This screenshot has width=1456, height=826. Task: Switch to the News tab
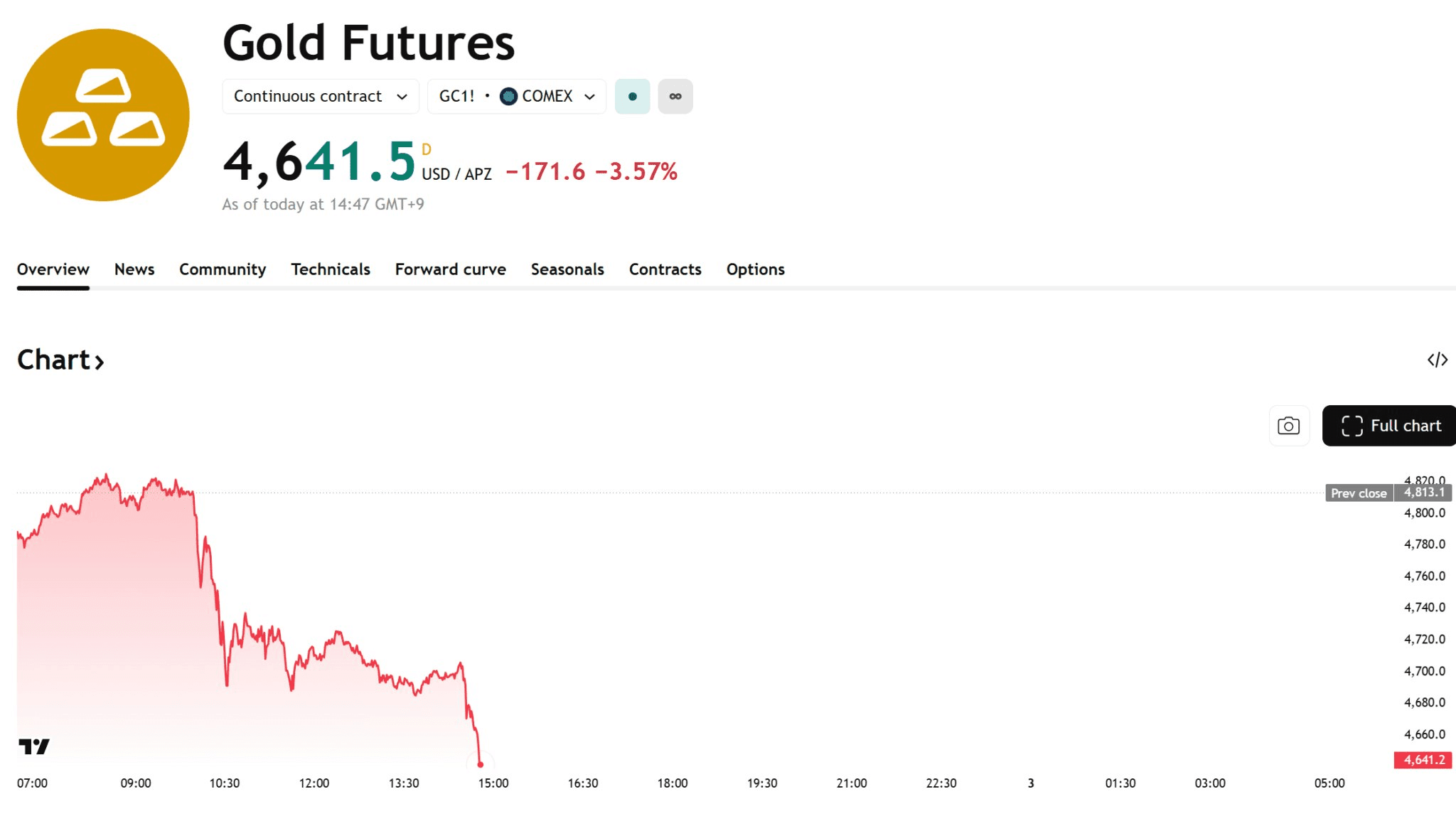[134, 269]
